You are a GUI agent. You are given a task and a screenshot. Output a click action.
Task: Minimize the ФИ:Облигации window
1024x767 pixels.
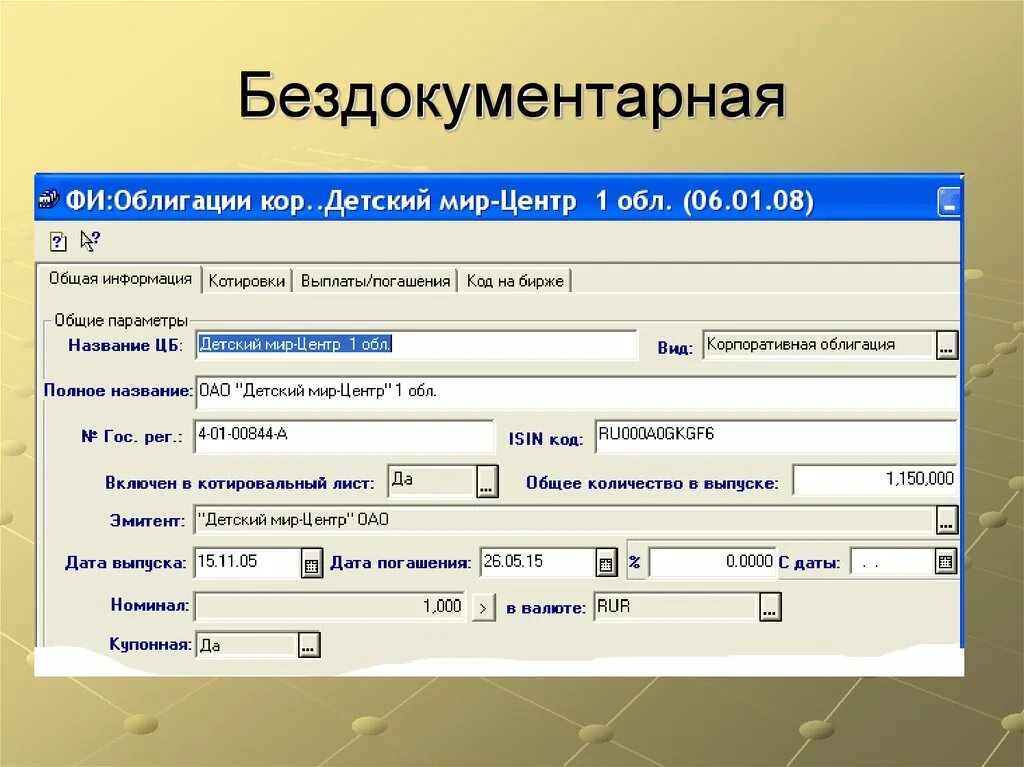click(948, 201)
